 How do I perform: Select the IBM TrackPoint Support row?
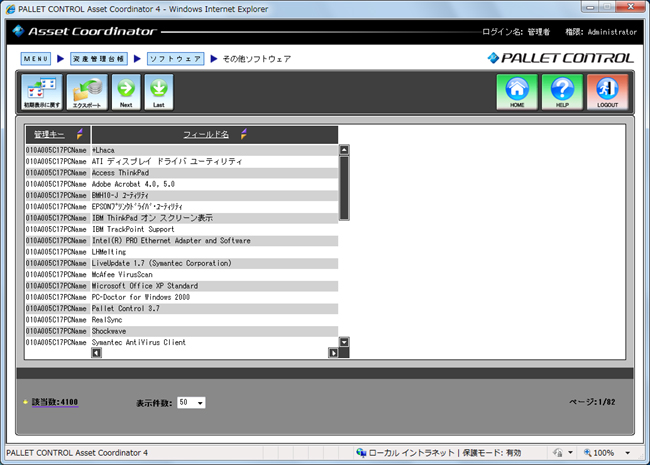coord(182,229)
